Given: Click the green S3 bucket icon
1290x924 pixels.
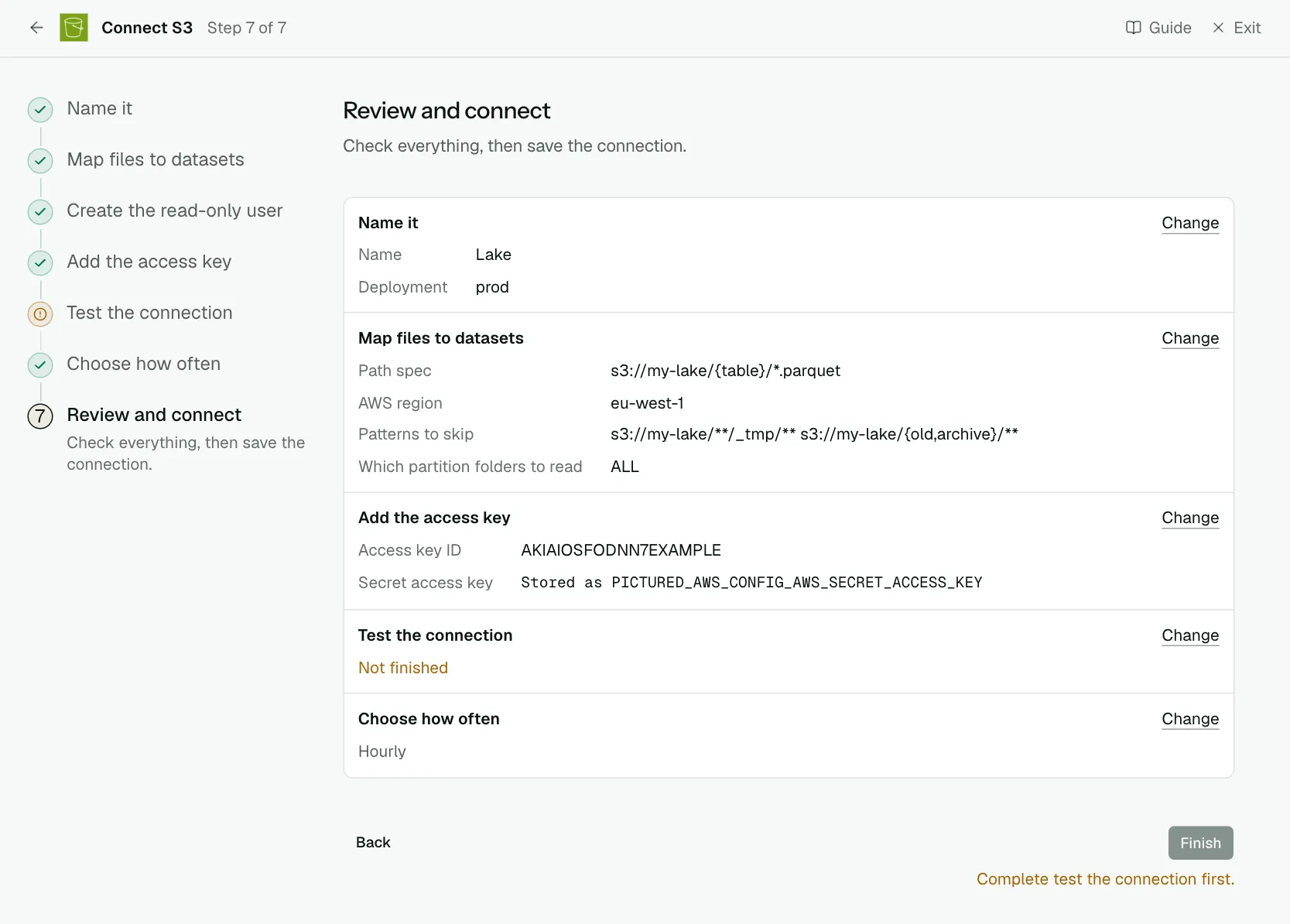Looking at the screenshot, I should (74, 28).
